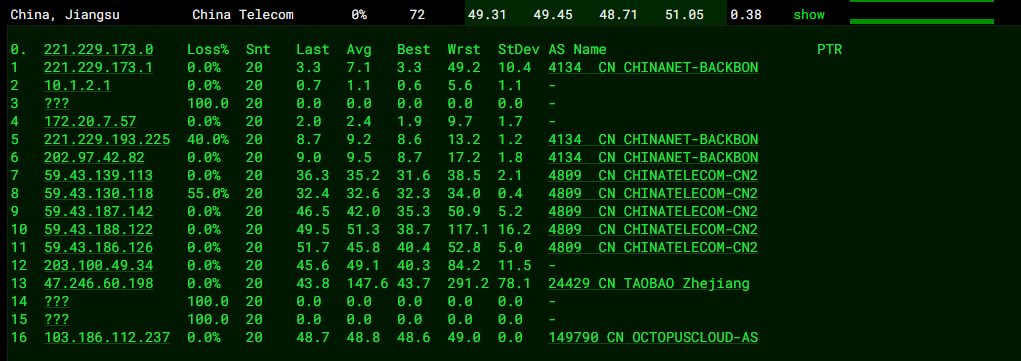Open AS link 24429 CN TAOBAO Zhejiang
Viewport: 1021px width, 361px height.
[x=649, y=283]
